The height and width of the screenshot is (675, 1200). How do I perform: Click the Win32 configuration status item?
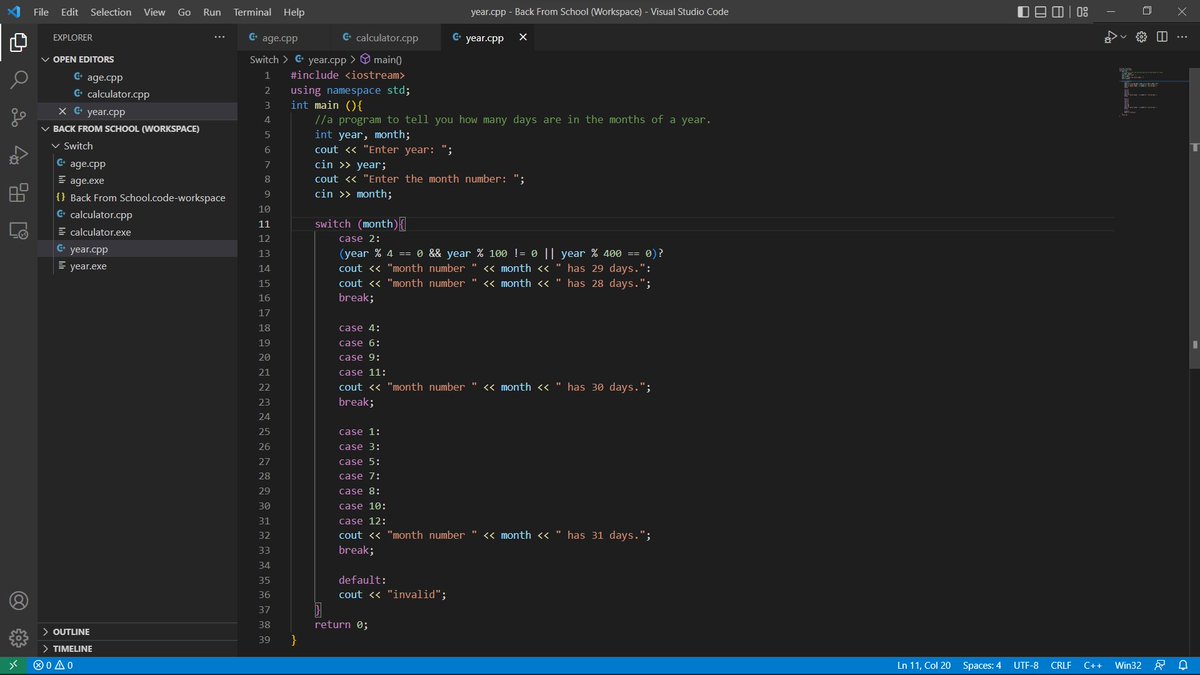[x=1128, y=665]
